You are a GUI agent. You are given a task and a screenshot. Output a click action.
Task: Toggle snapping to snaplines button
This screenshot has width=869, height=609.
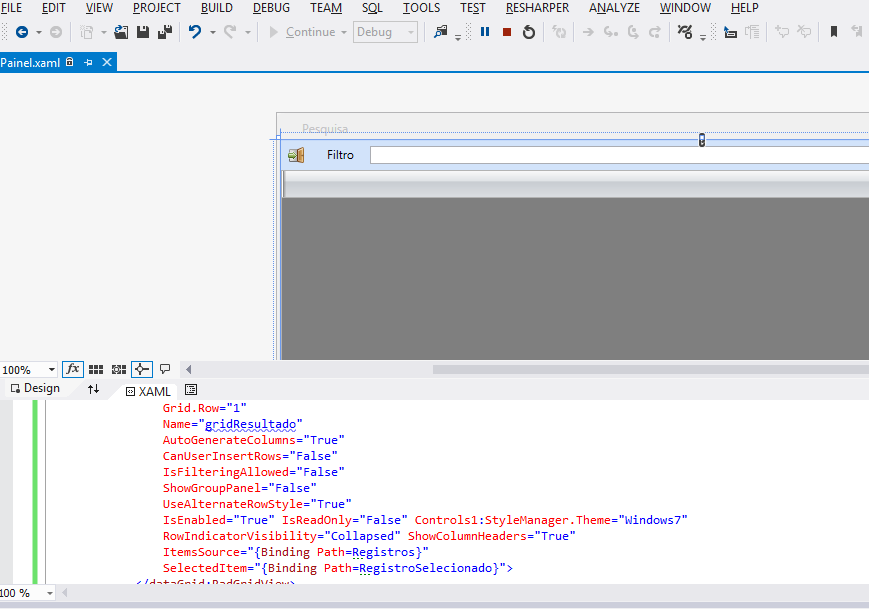141,369
